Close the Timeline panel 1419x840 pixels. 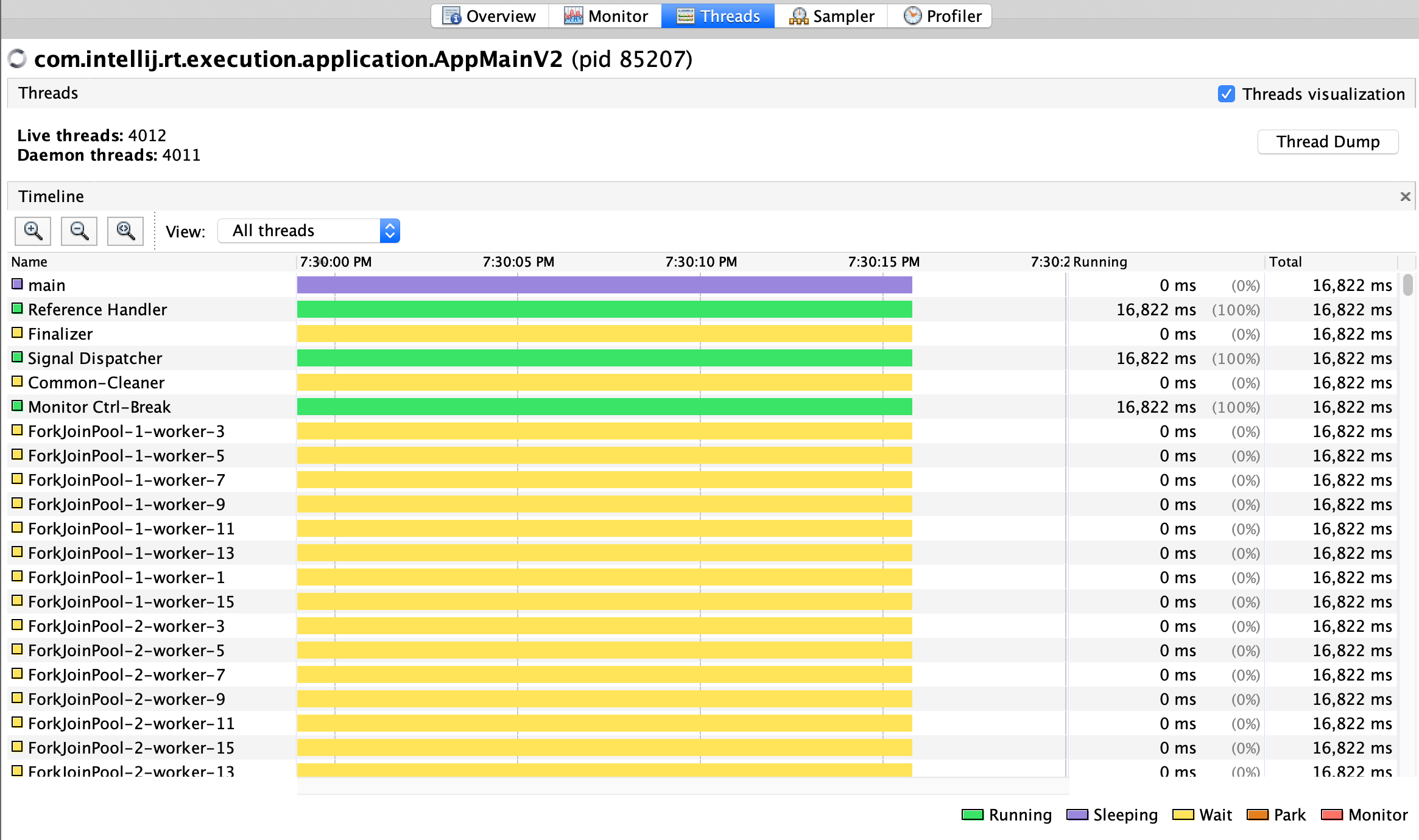click(1405, 197)
